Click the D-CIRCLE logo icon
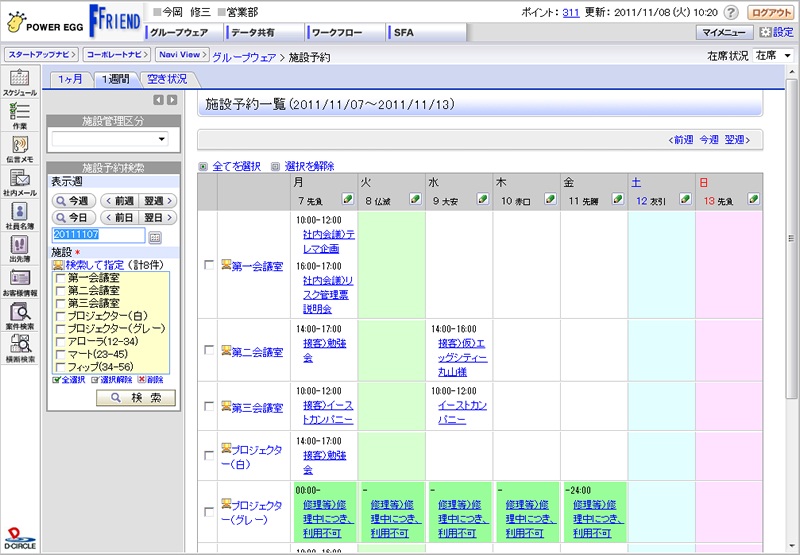The height and width of the screenshot is (555, 800). pos(20,538)
